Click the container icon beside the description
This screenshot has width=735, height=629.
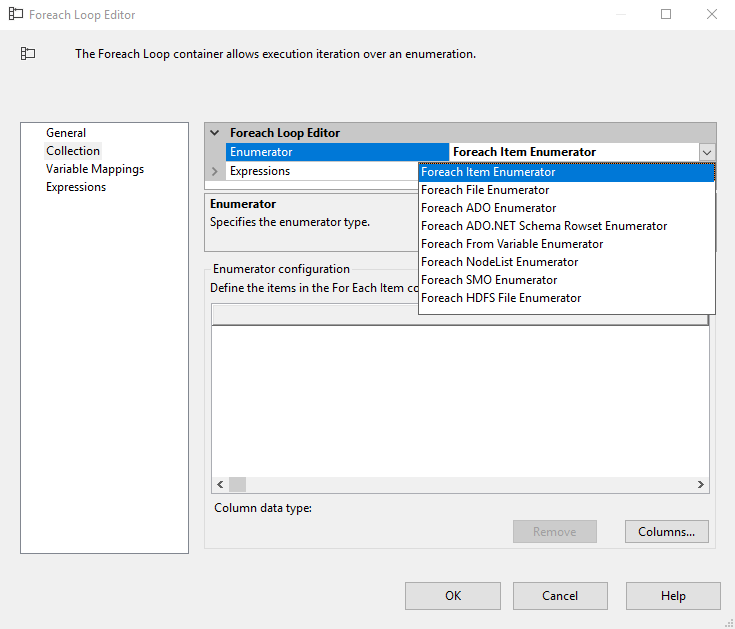tap(28, 54)
